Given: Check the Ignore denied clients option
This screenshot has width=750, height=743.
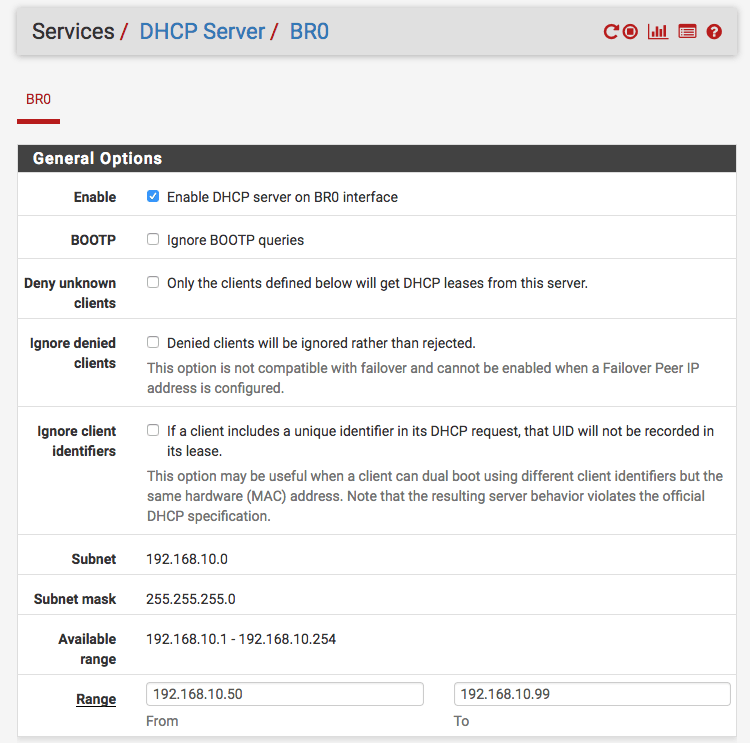Looking at the screenshot, I should tap(153, 343).
